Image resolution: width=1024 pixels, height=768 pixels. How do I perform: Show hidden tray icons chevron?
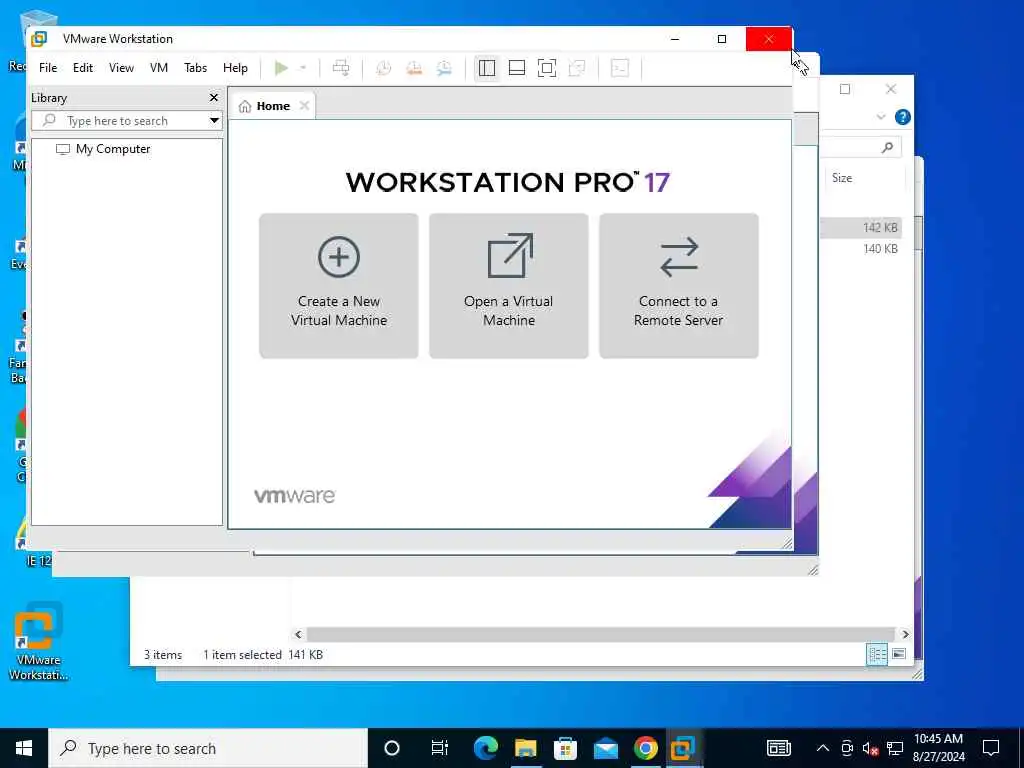pos(823,748)
